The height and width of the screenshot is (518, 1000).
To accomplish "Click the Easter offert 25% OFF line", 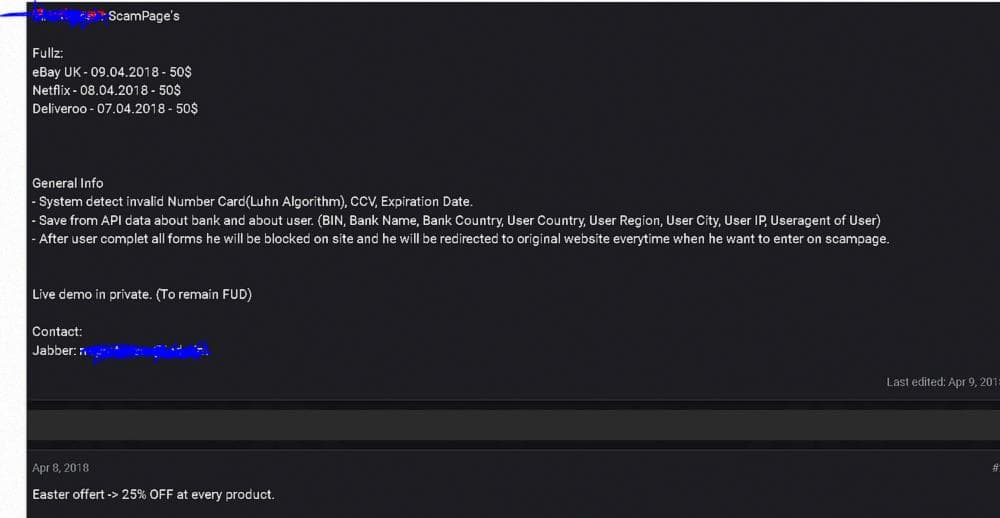I will pos(154,494).
